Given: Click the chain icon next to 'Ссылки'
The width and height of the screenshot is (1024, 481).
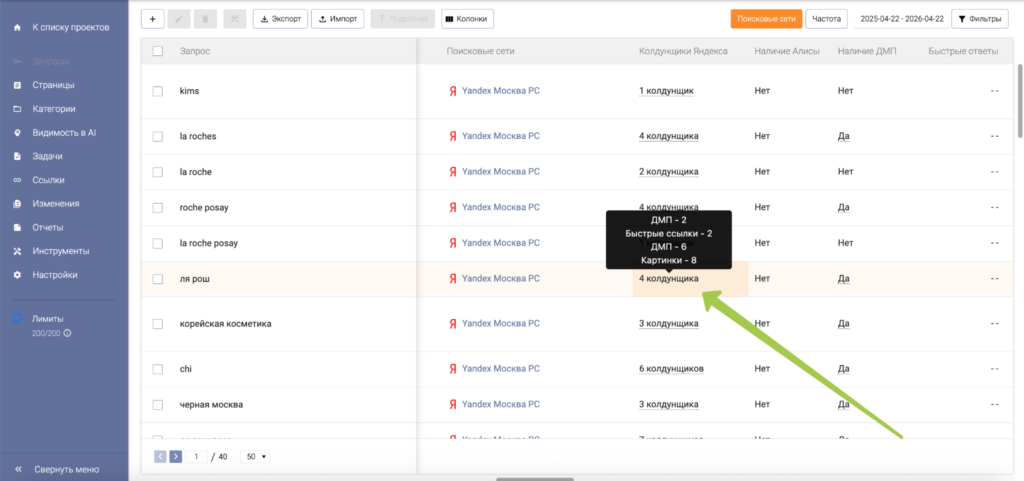Looking at the screenshot, I should tap(17, 180).
